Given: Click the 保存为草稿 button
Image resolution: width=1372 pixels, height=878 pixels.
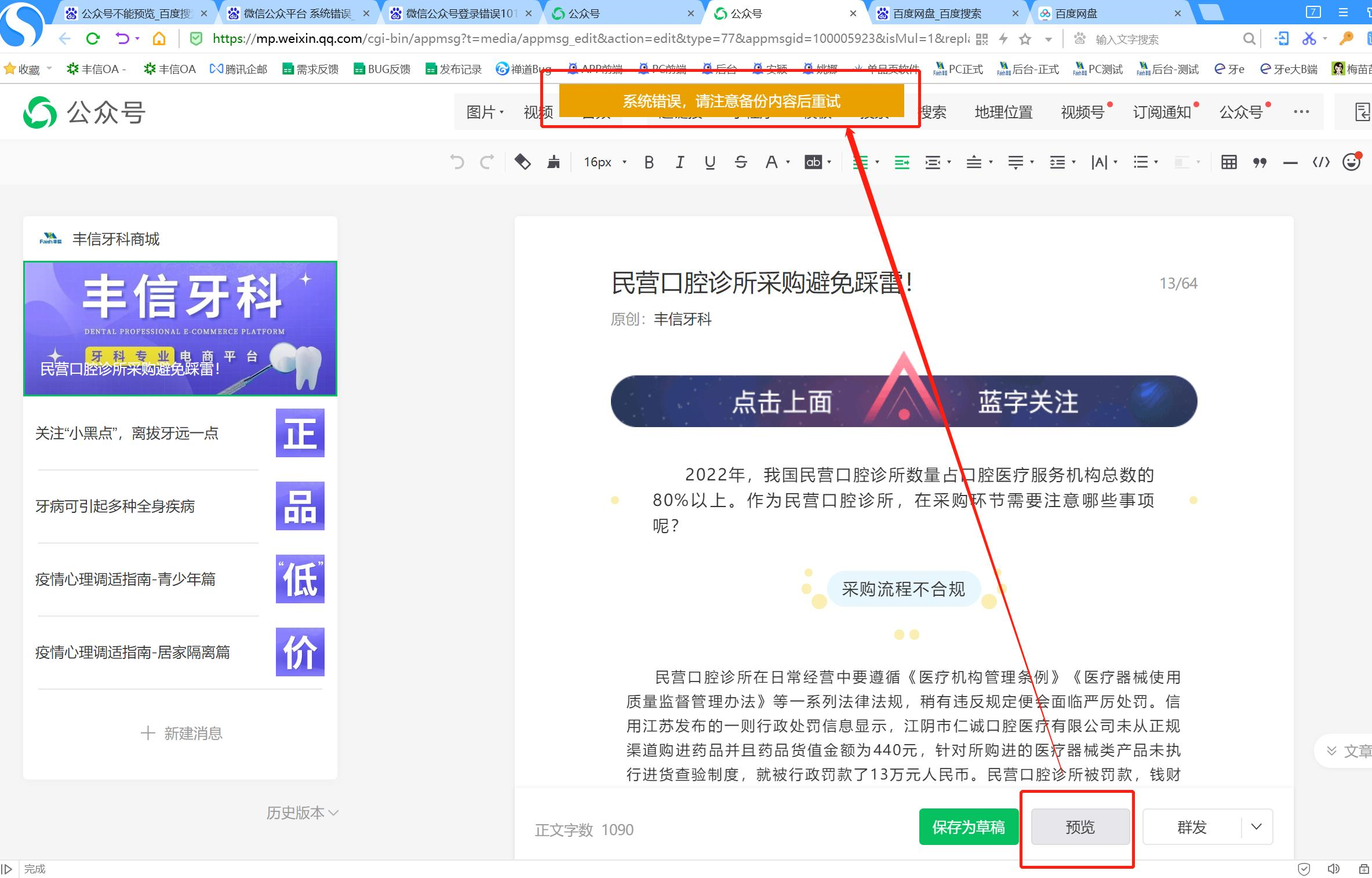Looking at the screenshot, I should pyautogui.click(x=968, y=826).
